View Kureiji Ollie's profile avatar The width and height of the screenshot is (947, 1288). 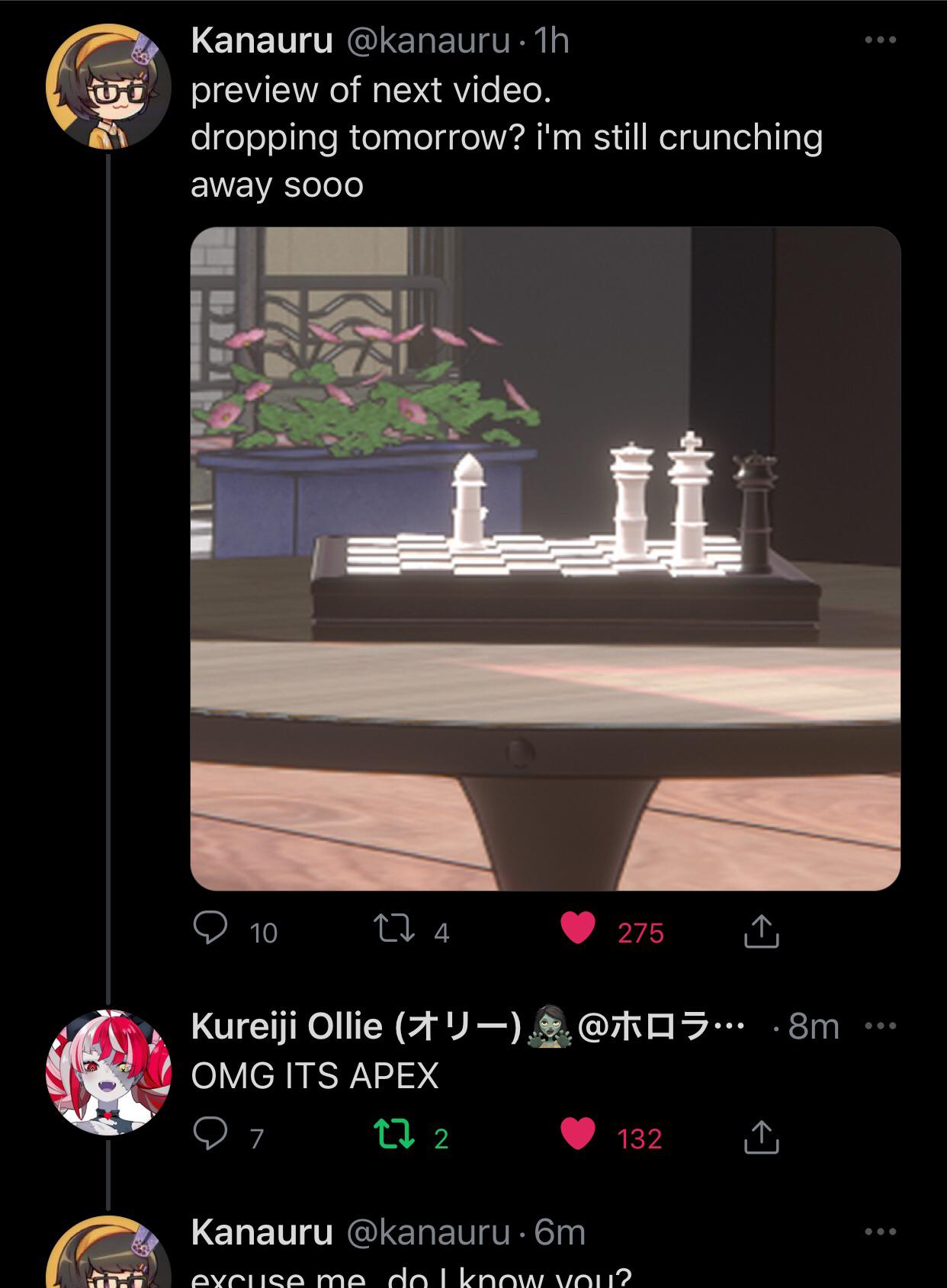[x=108, y=1072]
